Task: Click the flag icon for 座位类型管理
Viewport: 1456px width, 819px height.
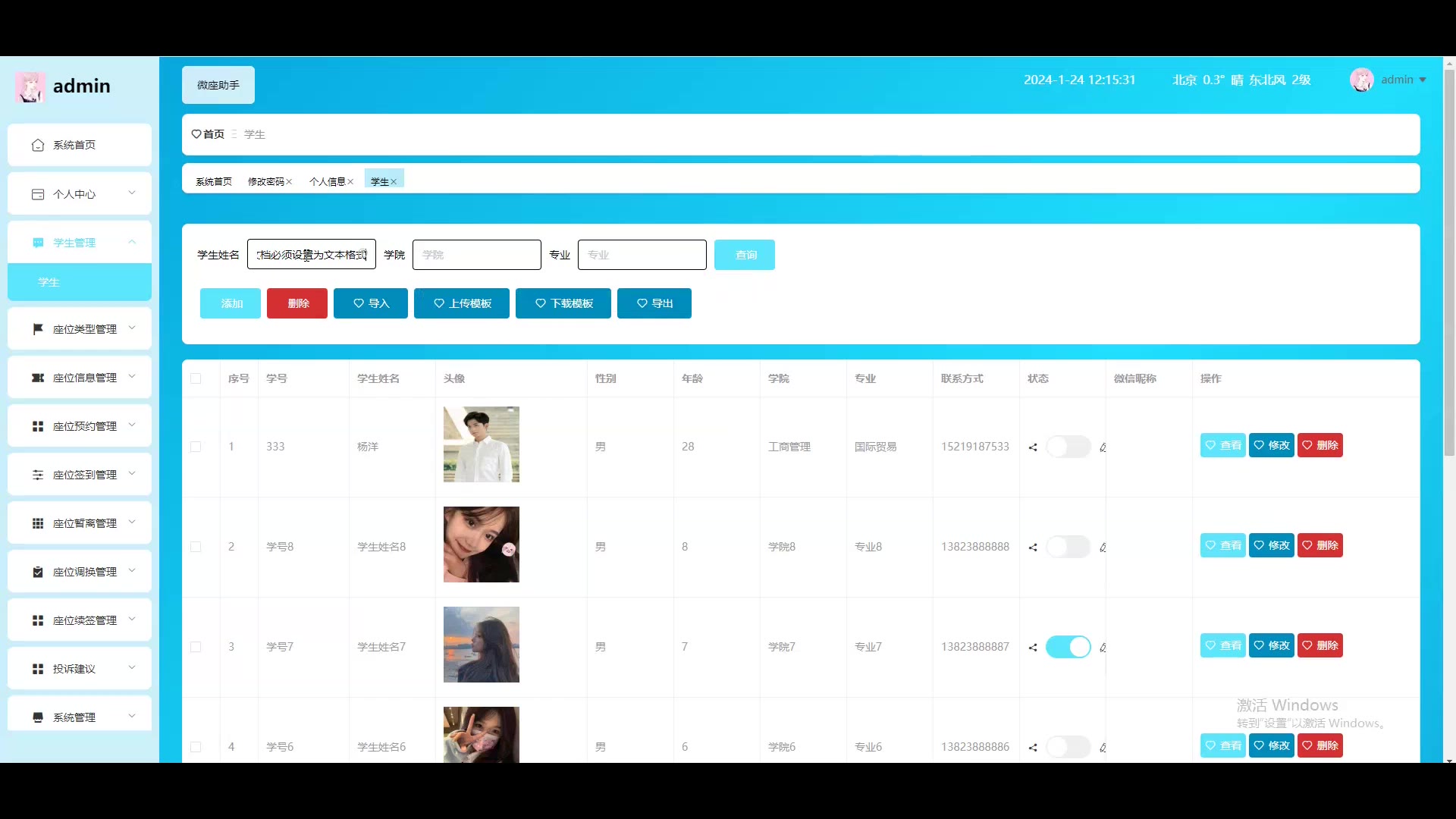Action: [38, 329]
